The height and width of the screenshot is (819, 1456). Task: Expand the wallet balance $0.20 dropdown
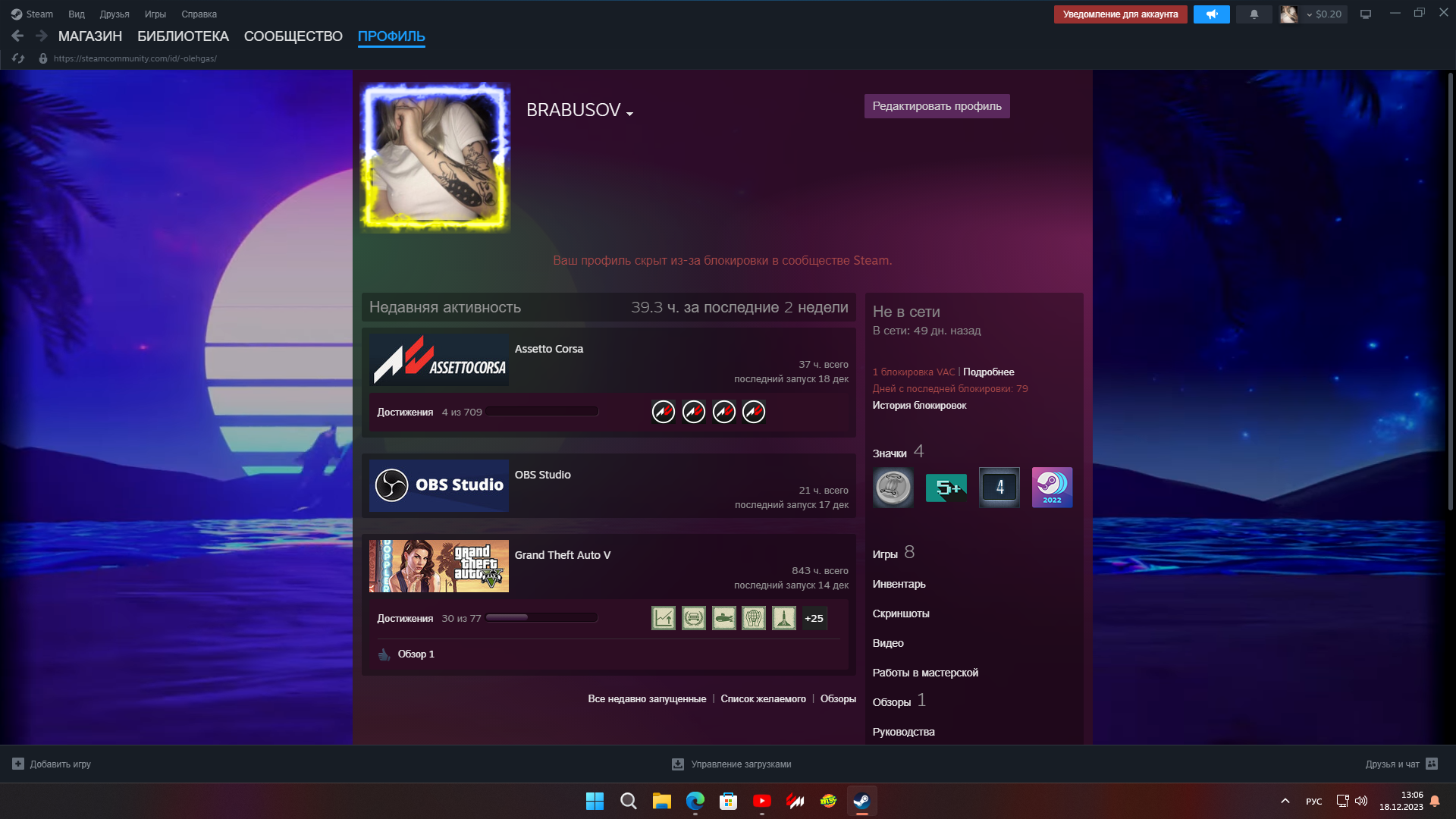[1324, 14]
